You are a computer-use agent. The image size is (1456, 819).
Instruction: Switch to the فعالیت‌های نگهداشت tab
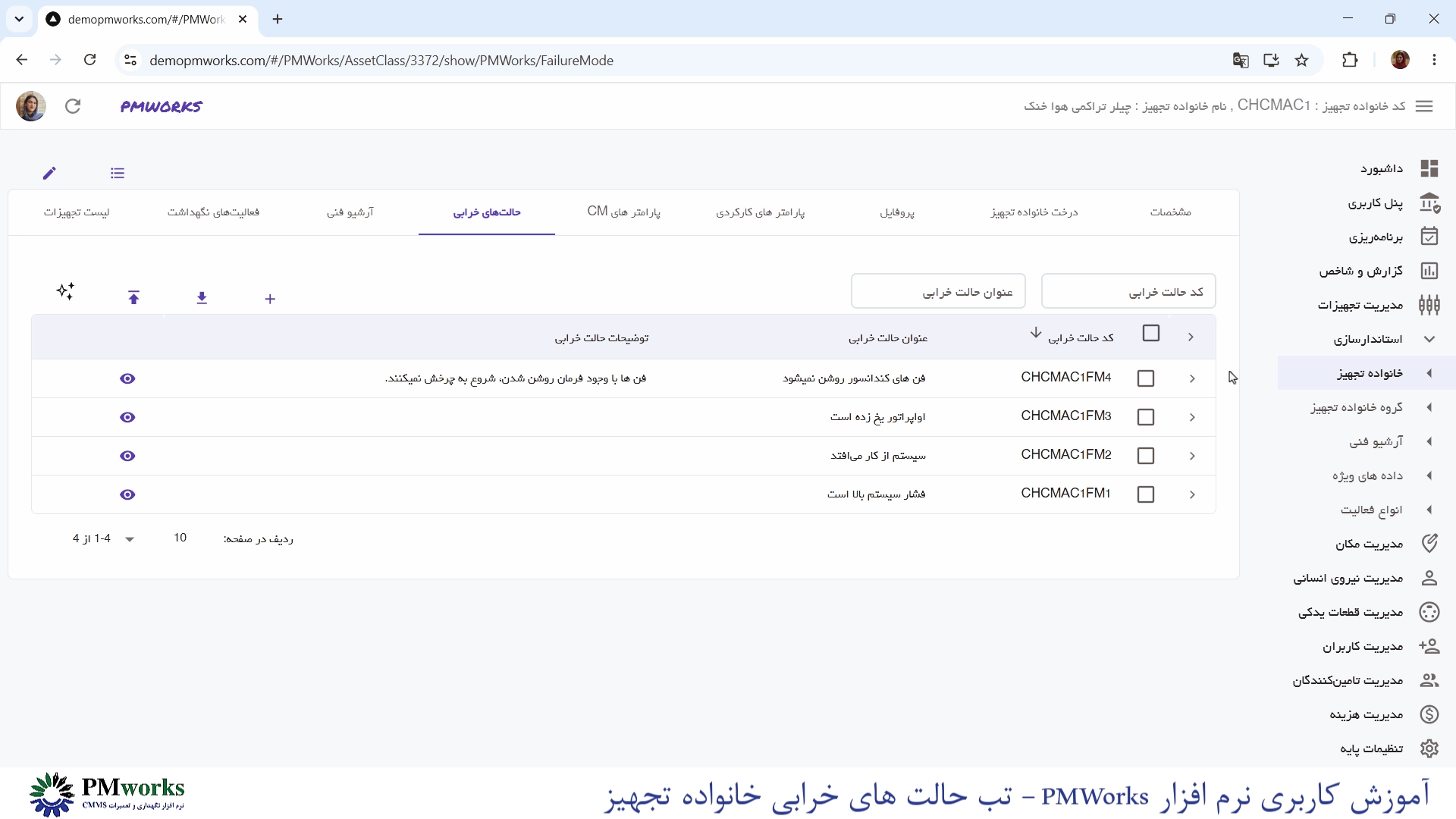point(213,212)
